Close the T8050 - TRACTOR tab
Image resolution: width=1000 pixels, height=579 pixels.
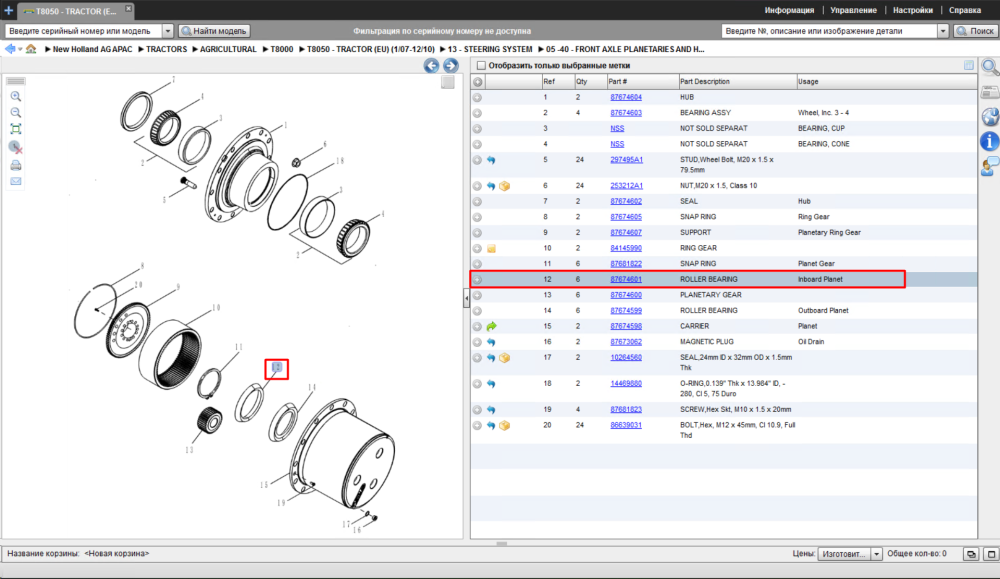tap(128, 8)
